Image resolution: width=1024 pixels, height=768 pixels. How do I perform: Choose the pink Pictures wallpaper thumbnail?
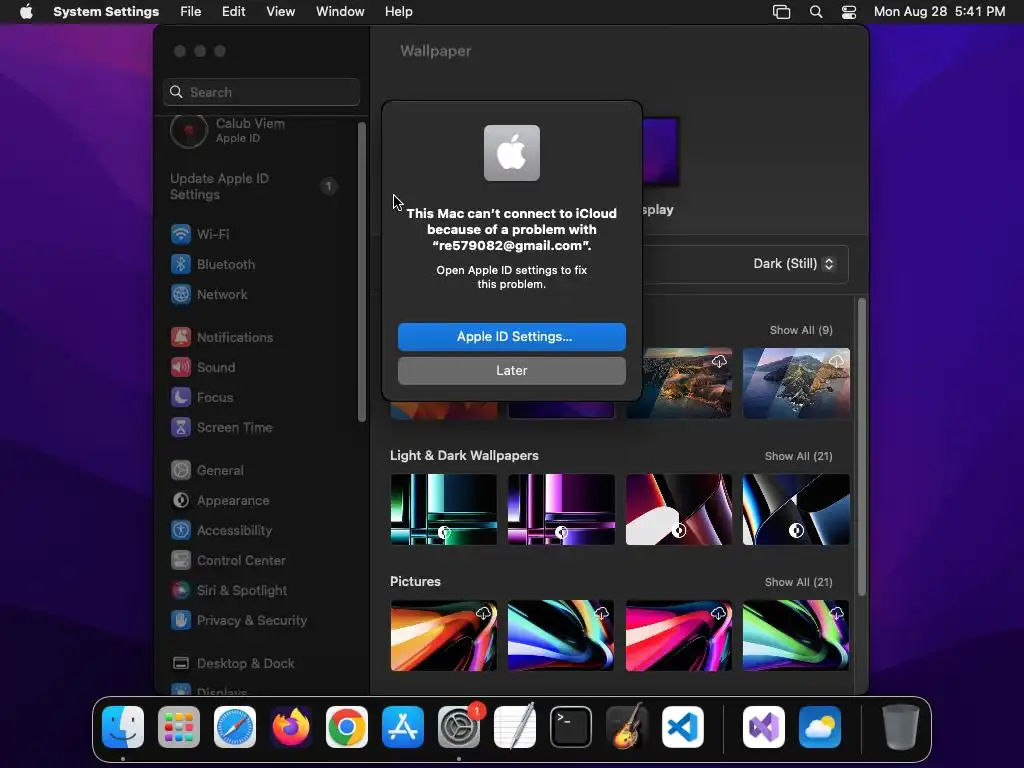[x=679, y=635]
